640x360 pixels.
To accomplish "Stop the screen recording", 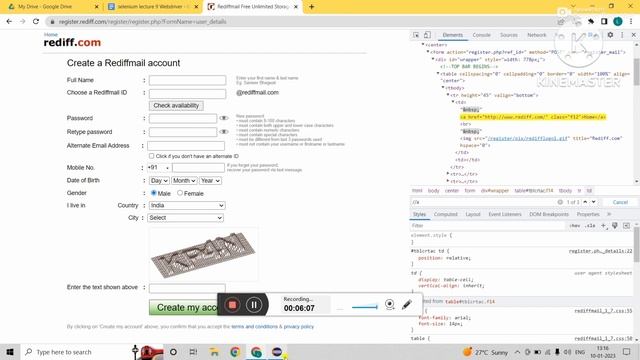I will pyautogui.click(x=232, y=305).
